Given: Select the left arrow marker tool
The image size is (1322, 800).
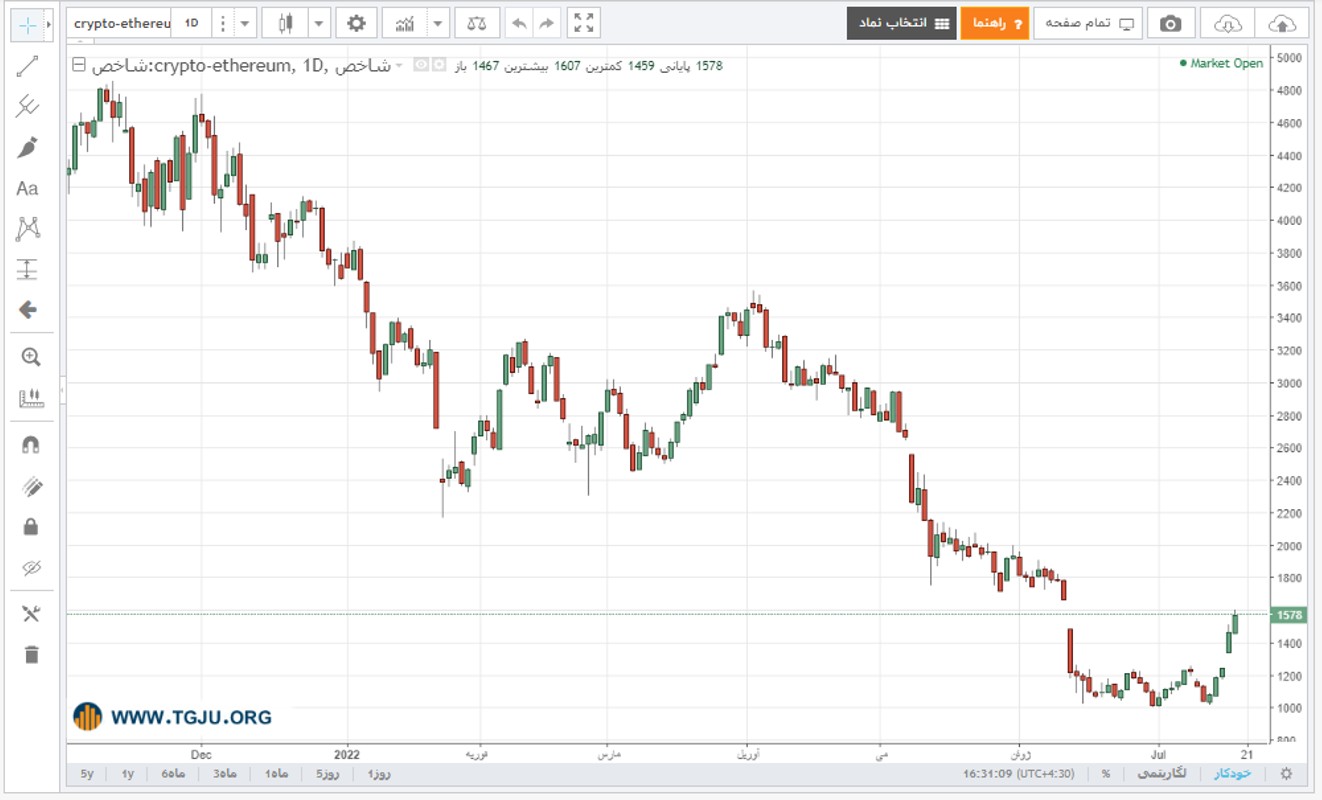Looking at the screenshot, I should pyautogui.click(x=28, y=310).
